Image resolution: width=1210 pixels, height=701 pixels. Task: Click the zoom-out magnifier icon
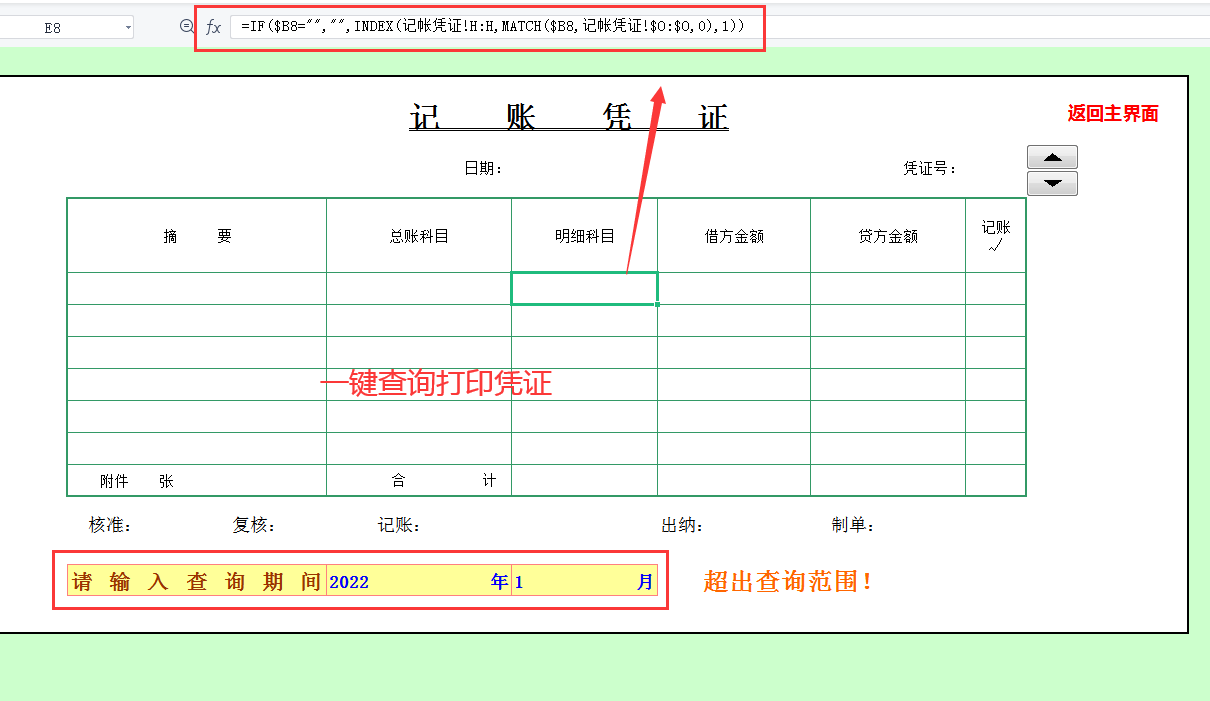pyautogui.click(x=188, y=28)
